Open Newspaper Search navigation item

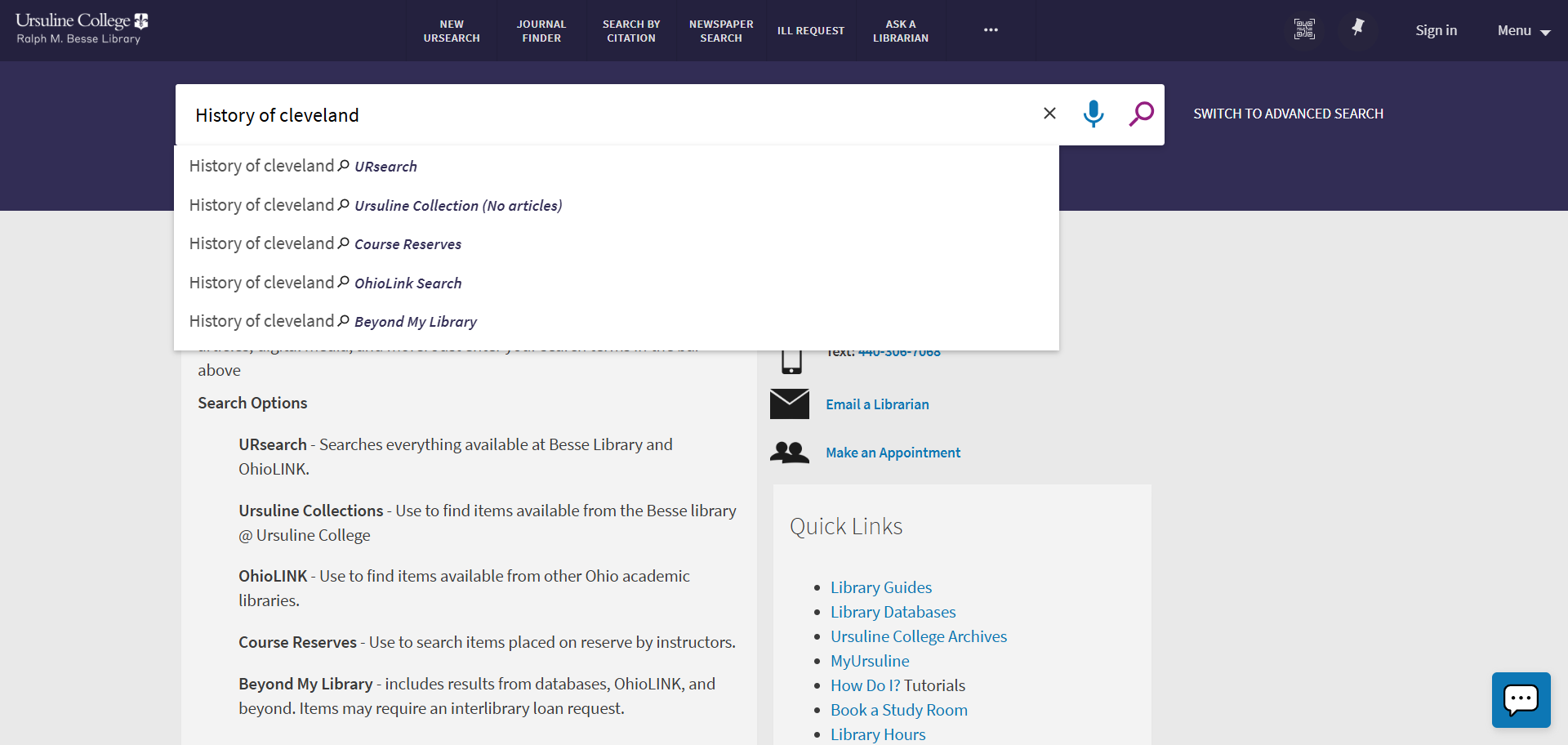[721, 31]
